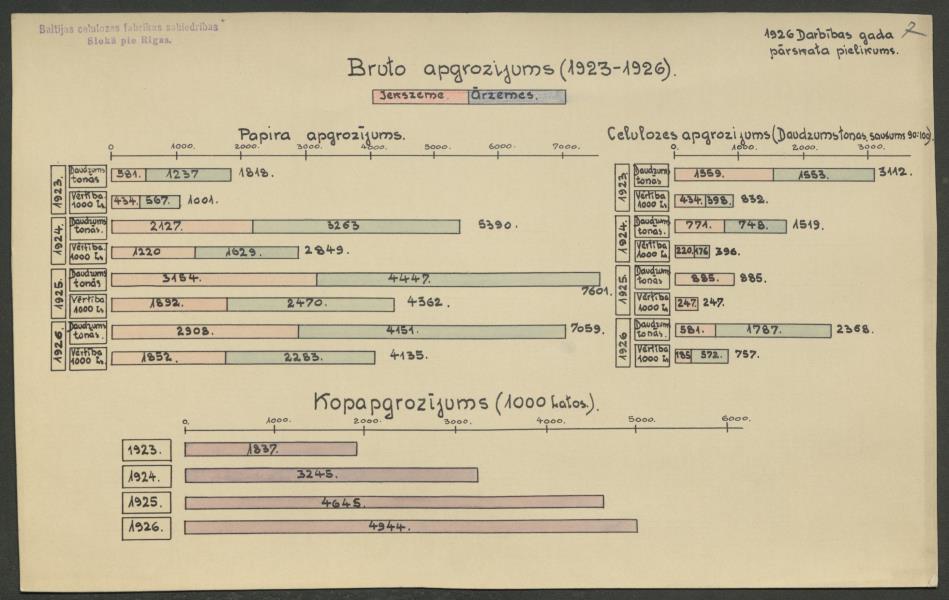949x600 pixels.
Task: Click the blue Ārzemes legend swatch
Action: click(x=516, y=97)
